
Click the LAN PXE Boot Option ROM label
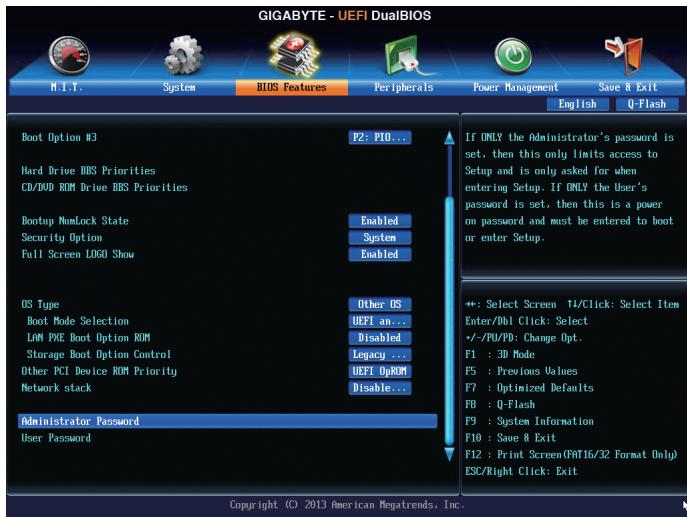(89, 337)
